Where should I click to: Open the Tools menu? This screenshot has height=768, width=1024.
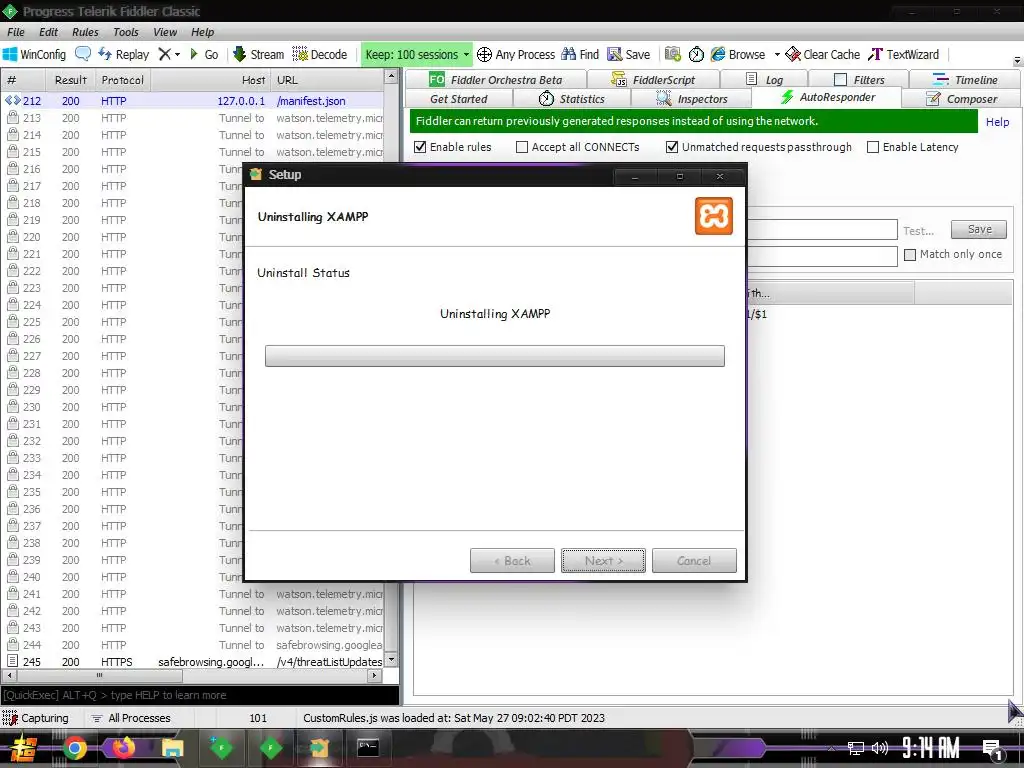pyautogui.click(x=125, y=32)
